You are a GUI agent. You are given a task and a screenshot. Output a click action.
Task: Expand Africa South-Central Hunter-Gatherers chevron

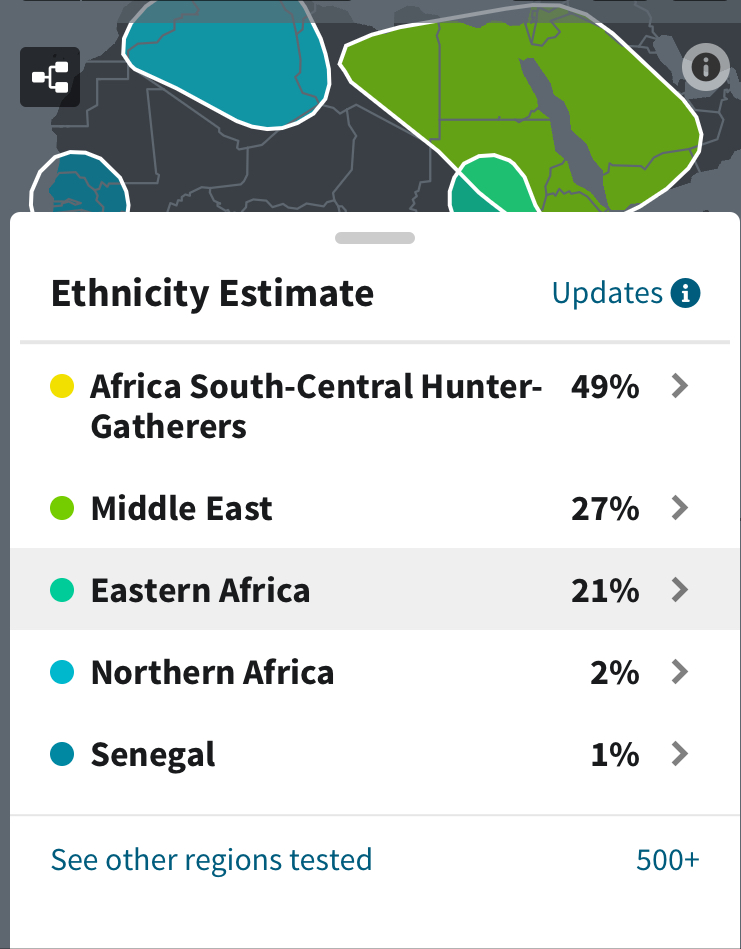point(680,386)
